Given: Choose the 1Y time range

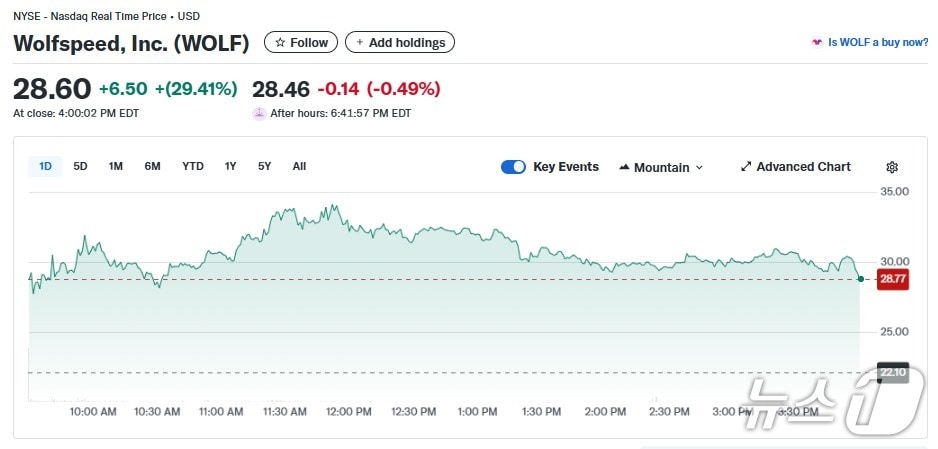Looking at the screenshot, I should click(x=230, y=166).
